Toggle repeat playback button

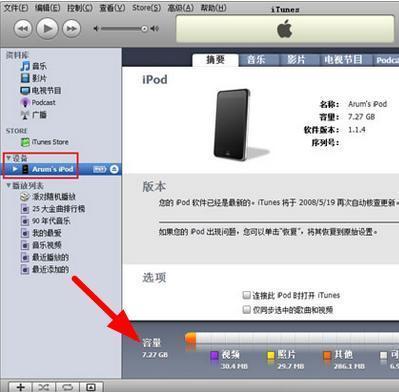(x=67, y=387)
